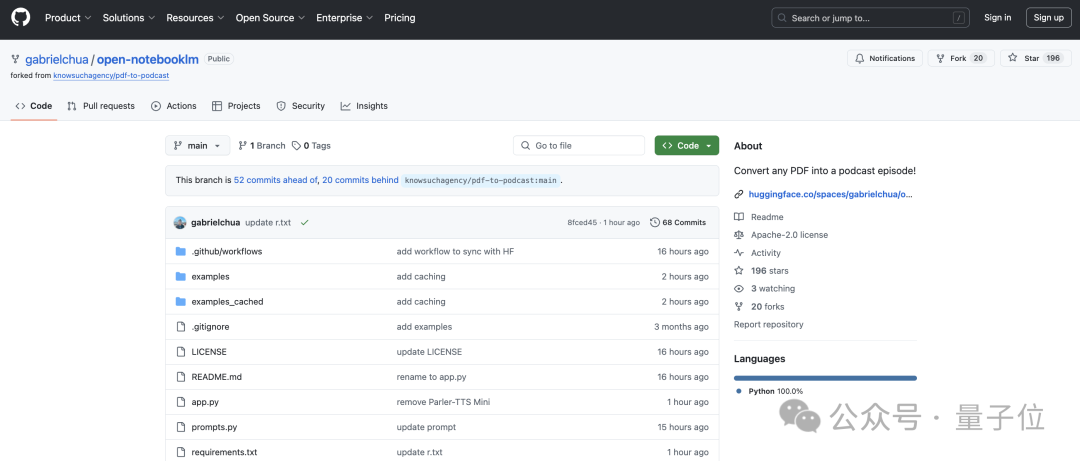Click the GitHub Octocat logo
The width and height of the screenshot is (1080, 461).
coord(21,17)
